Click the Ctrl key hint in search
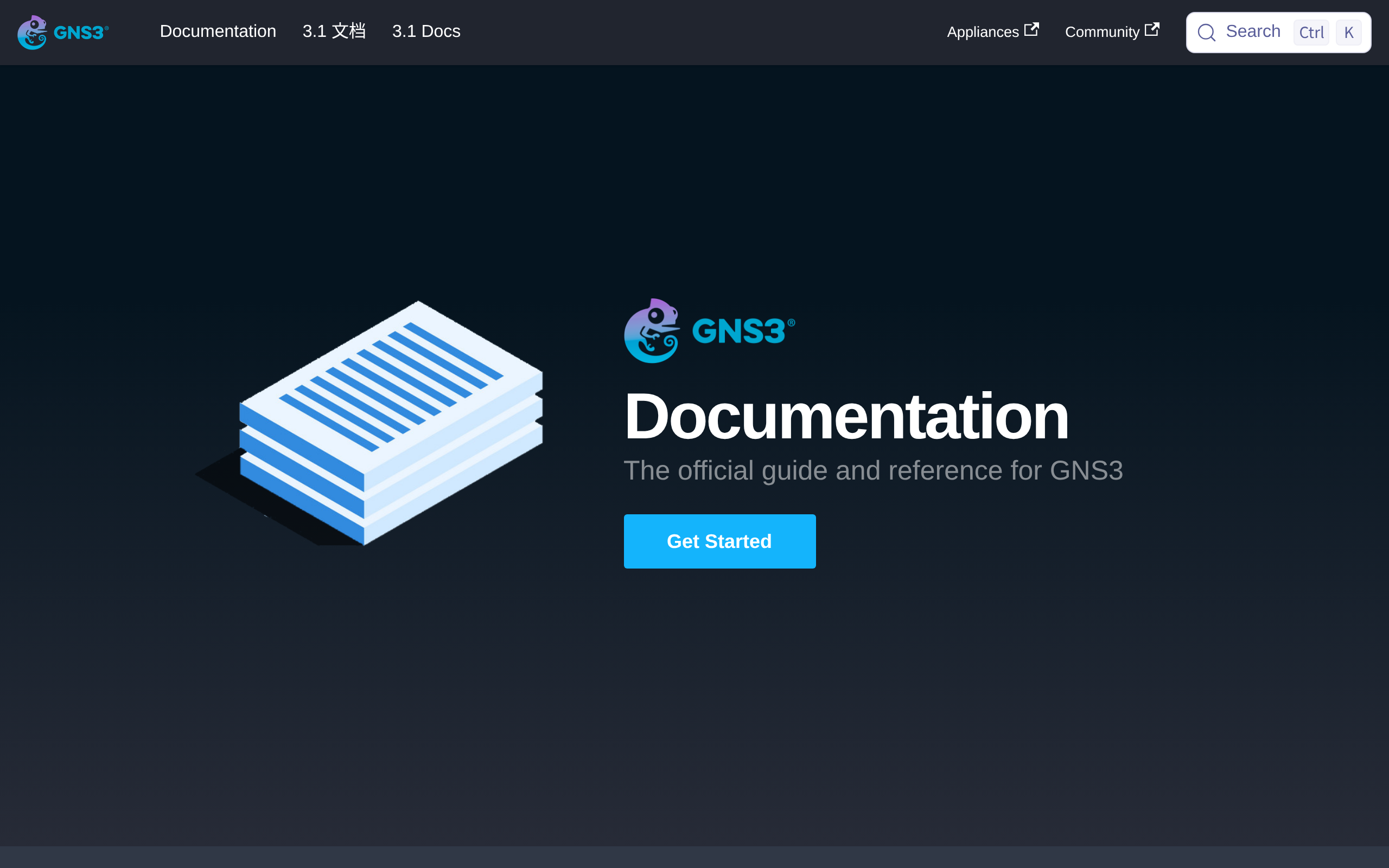 click(x=1311, y=32)
